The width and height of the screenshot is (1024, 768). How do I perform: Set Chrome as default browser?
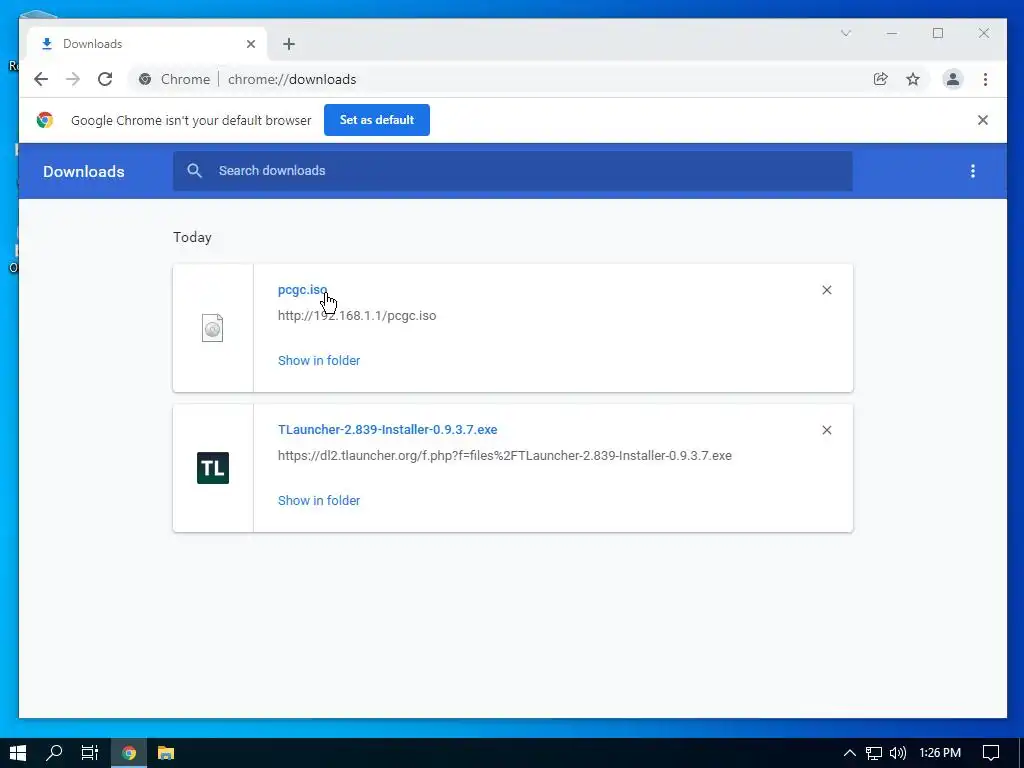coord(377,120)
